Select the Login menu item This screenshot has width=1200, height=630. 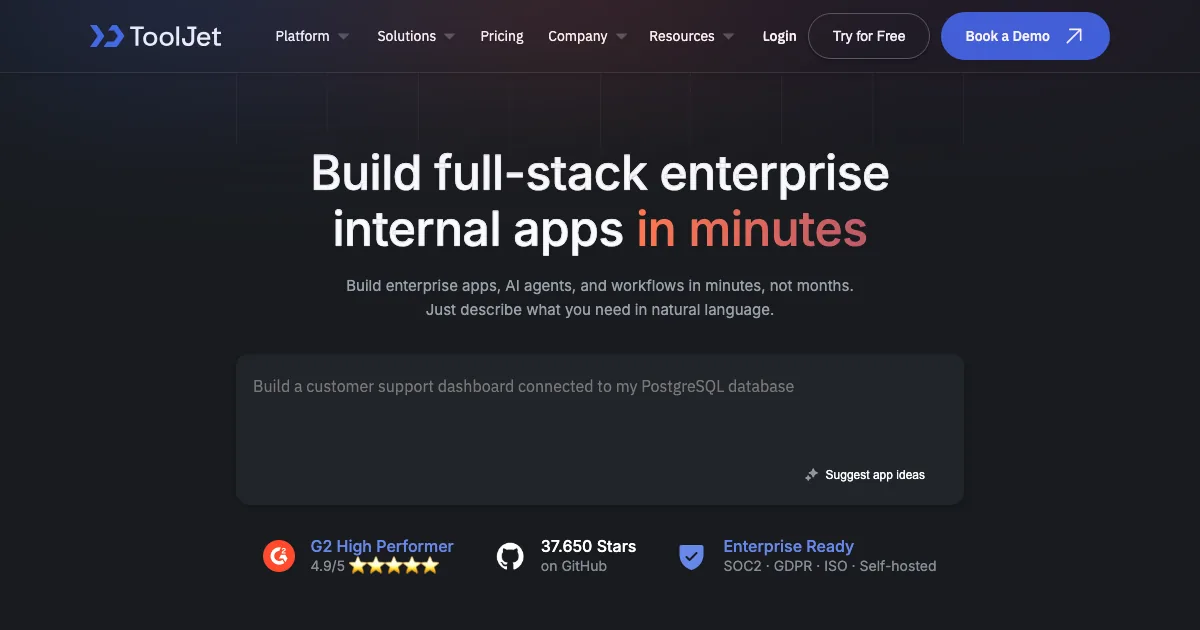pyautogui.click(x=779, y=36)
